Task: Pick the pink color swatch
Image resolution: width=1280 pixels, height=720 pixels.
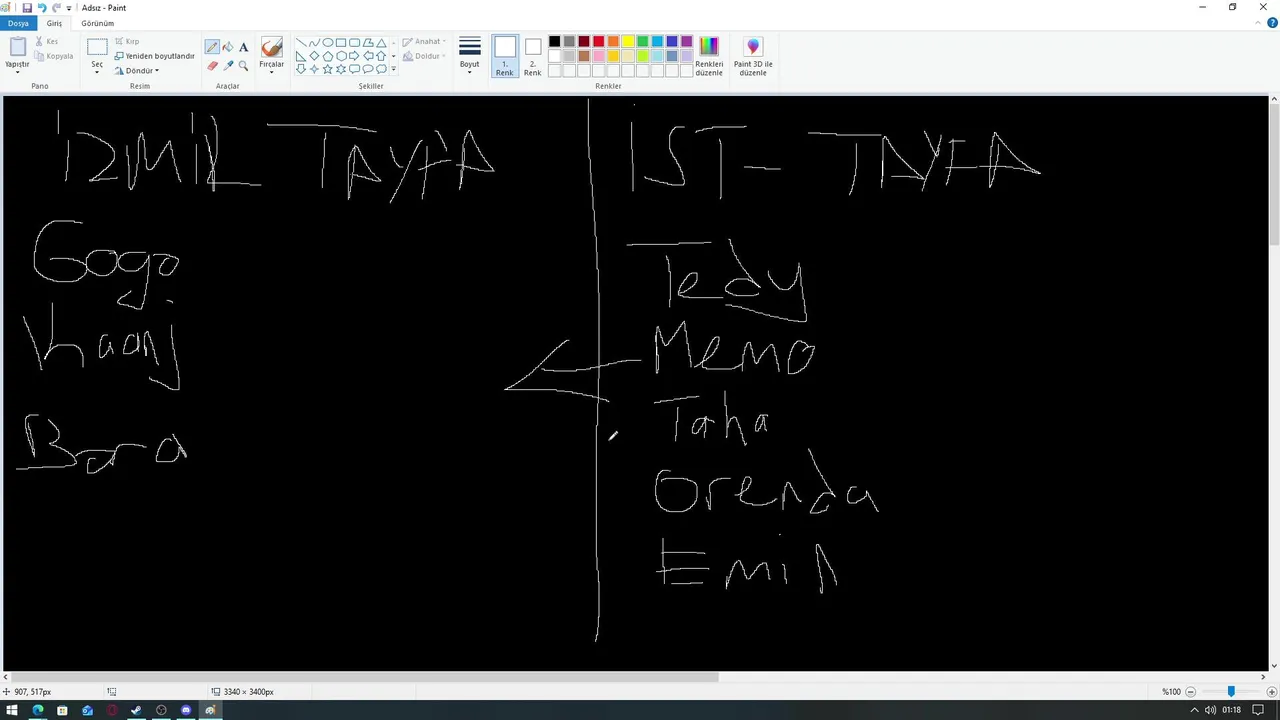Action: click(x=598, y=56)
